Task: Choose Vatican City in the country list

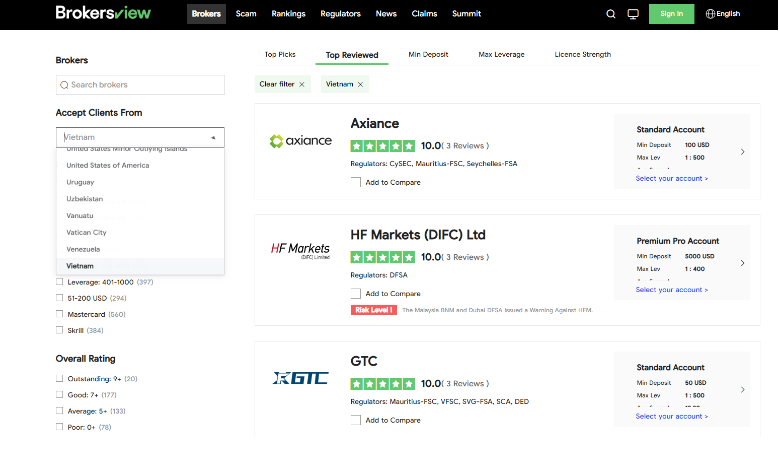Action: coord(140,232)
